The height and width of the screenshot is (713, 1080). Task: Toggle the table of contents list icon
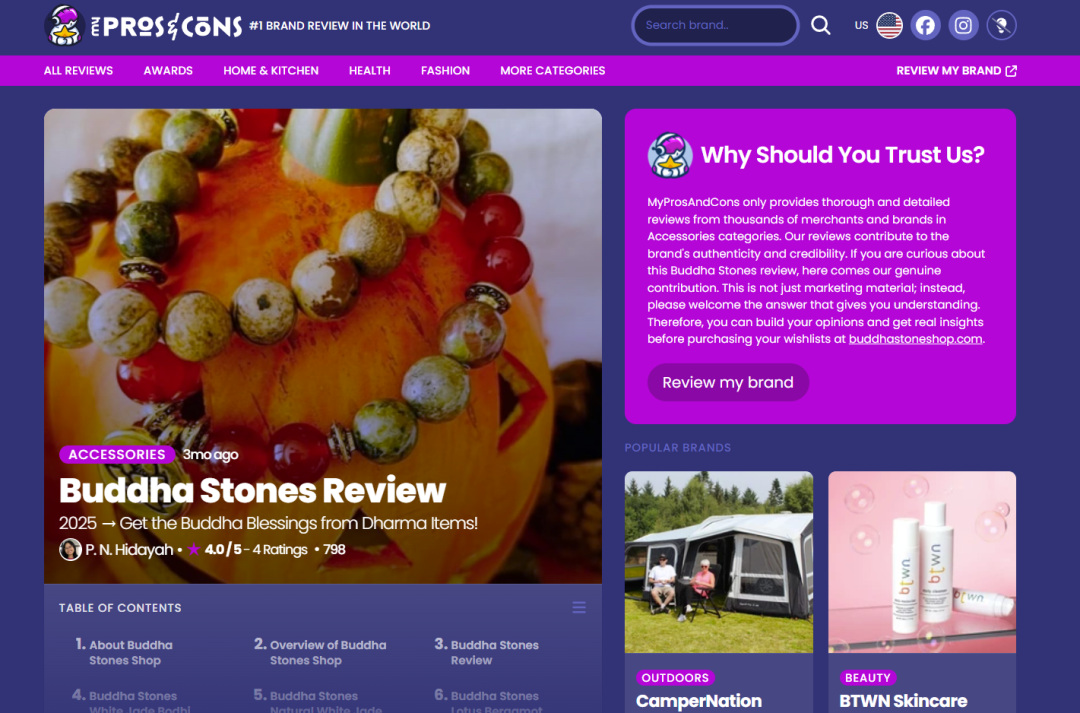[x=579, y=608]
